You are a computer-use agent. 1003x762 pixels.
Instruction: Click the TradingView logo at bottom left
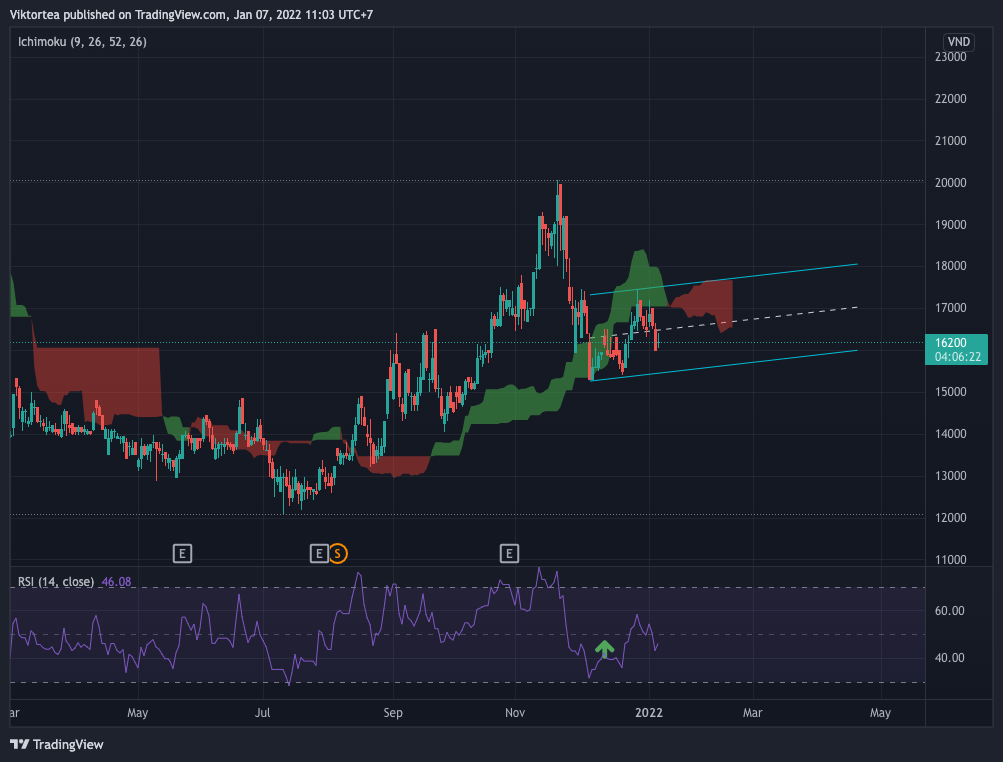57,744
